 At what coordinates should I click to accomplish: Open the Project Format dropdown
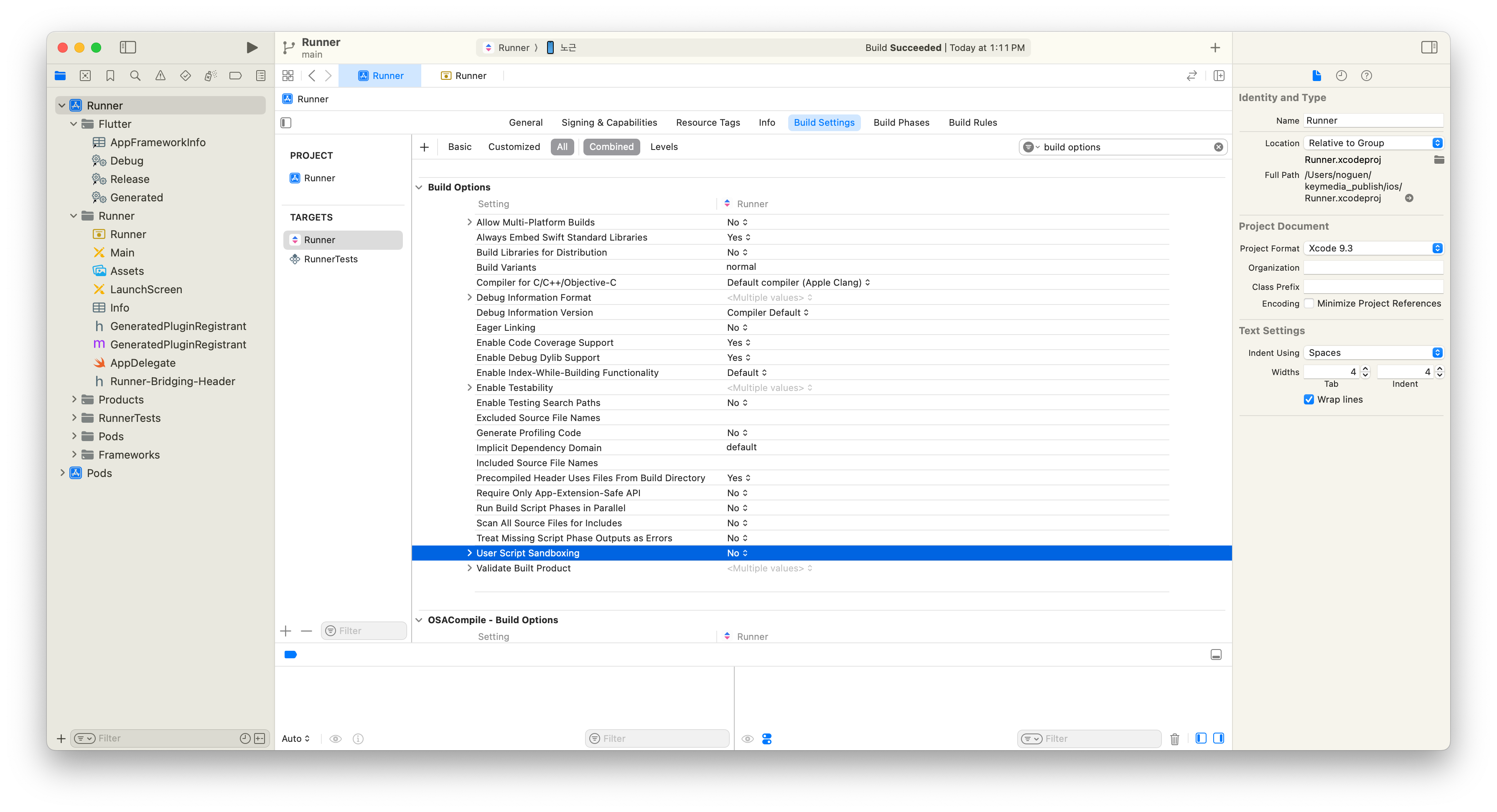[1373, 248]
